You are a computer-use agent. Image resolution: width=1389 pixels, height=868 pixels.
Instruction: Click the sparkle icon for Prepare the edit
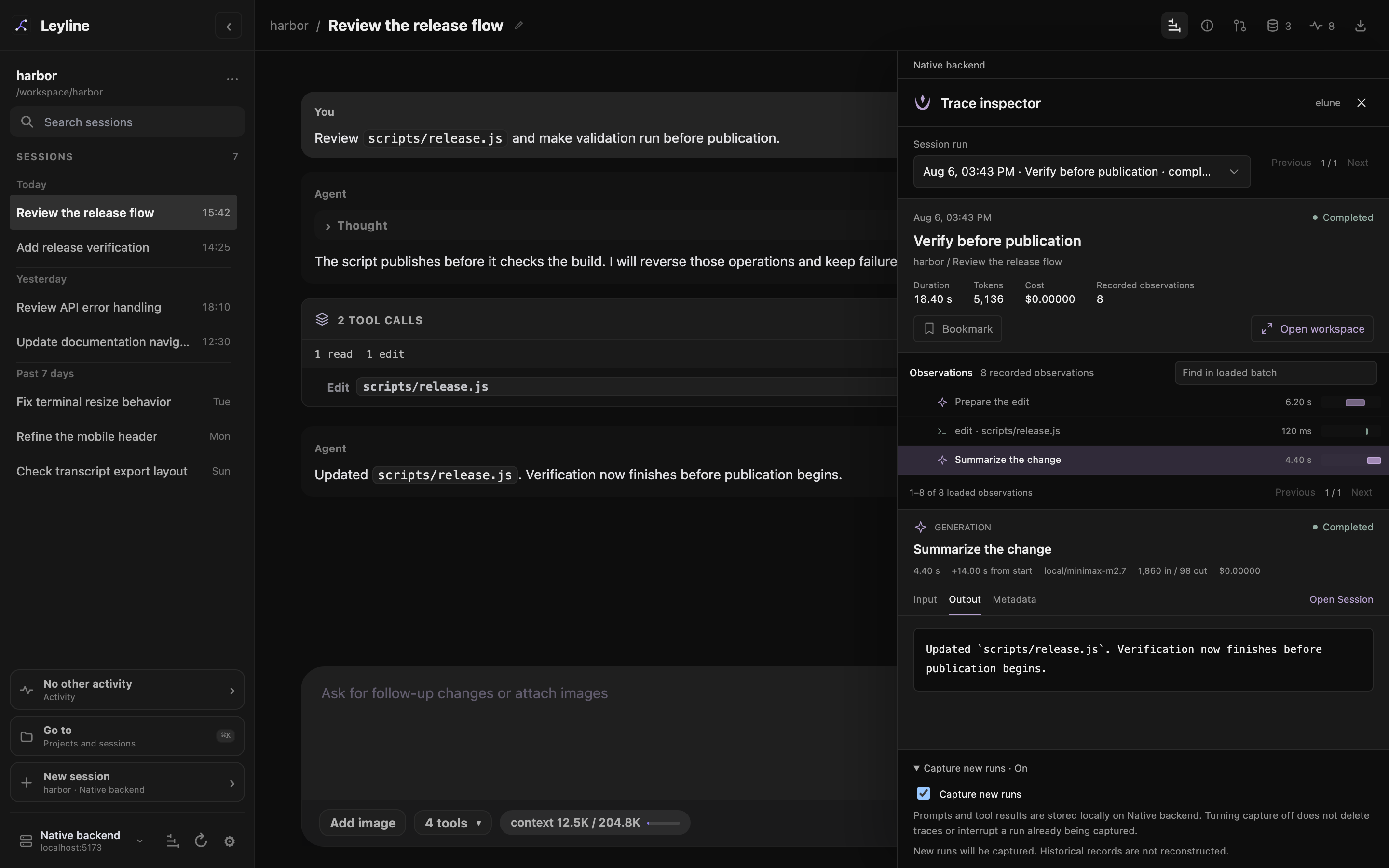942,403
